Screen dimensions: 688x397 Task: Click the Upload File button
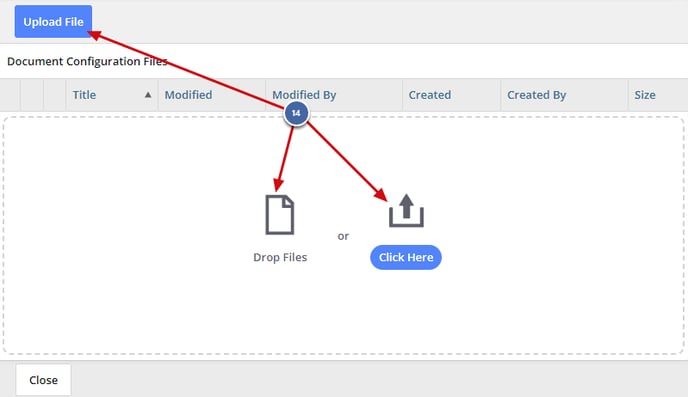[53, 21]
